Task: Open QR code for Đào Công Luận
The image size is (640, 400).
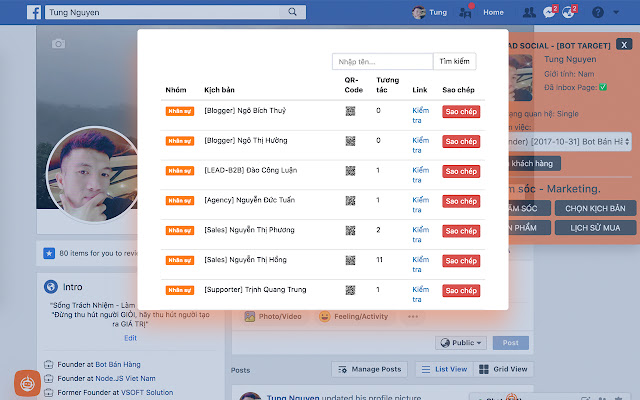Action: 350,171
